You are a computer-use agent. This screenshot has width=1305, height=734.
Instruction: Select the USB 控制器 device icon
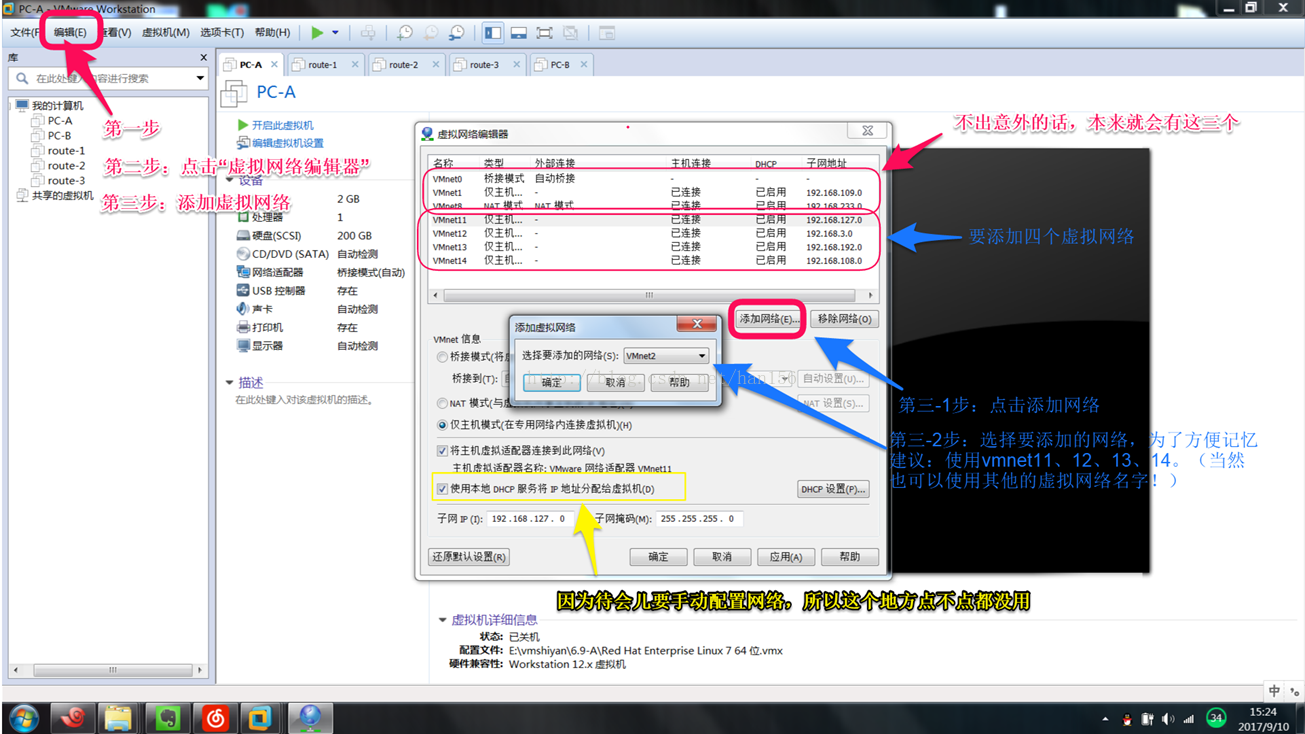(243, 290)
